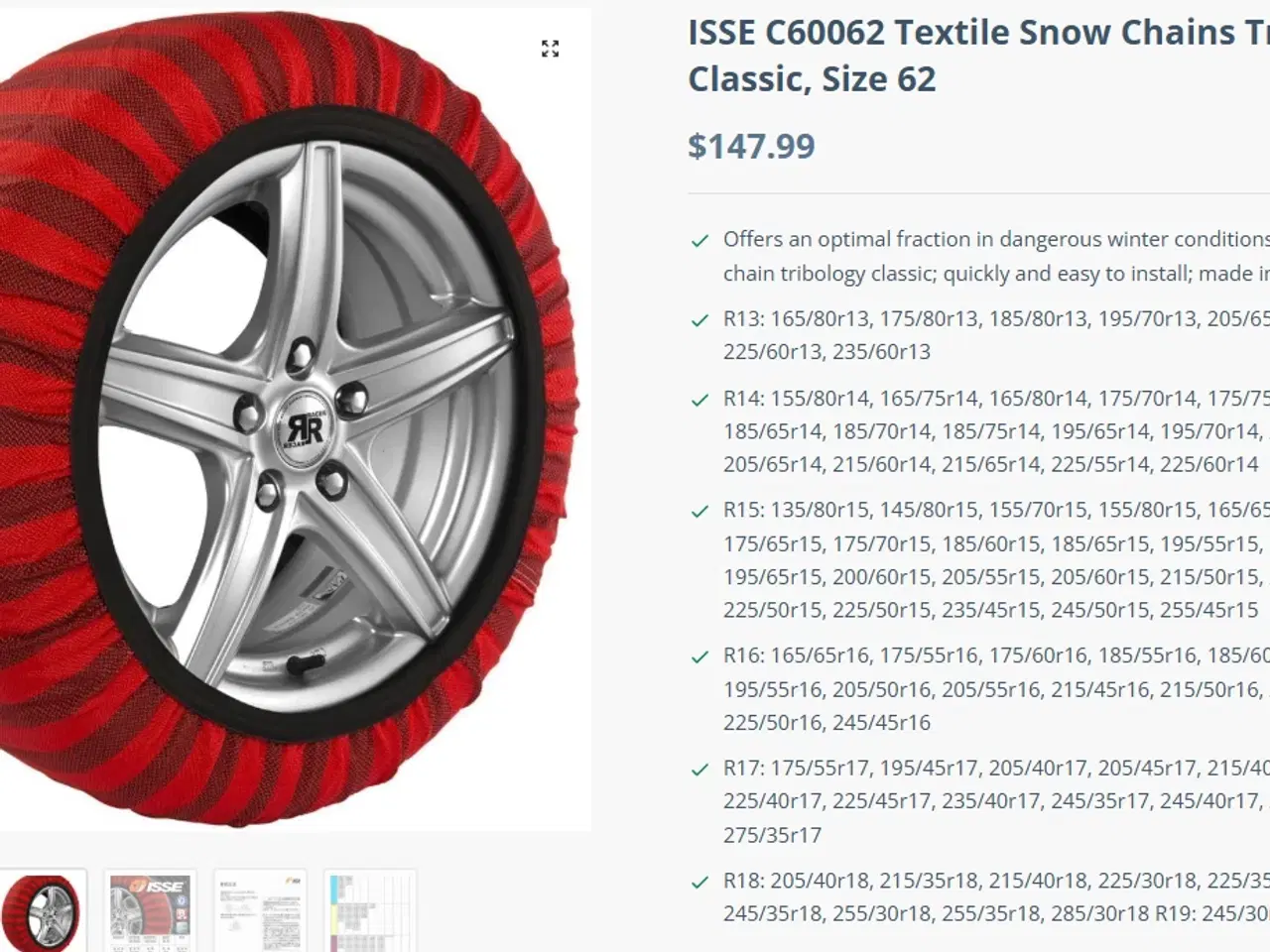Select the red tire cover thumbnail
Screen dimensions: 1270x952
click(42, 912)
